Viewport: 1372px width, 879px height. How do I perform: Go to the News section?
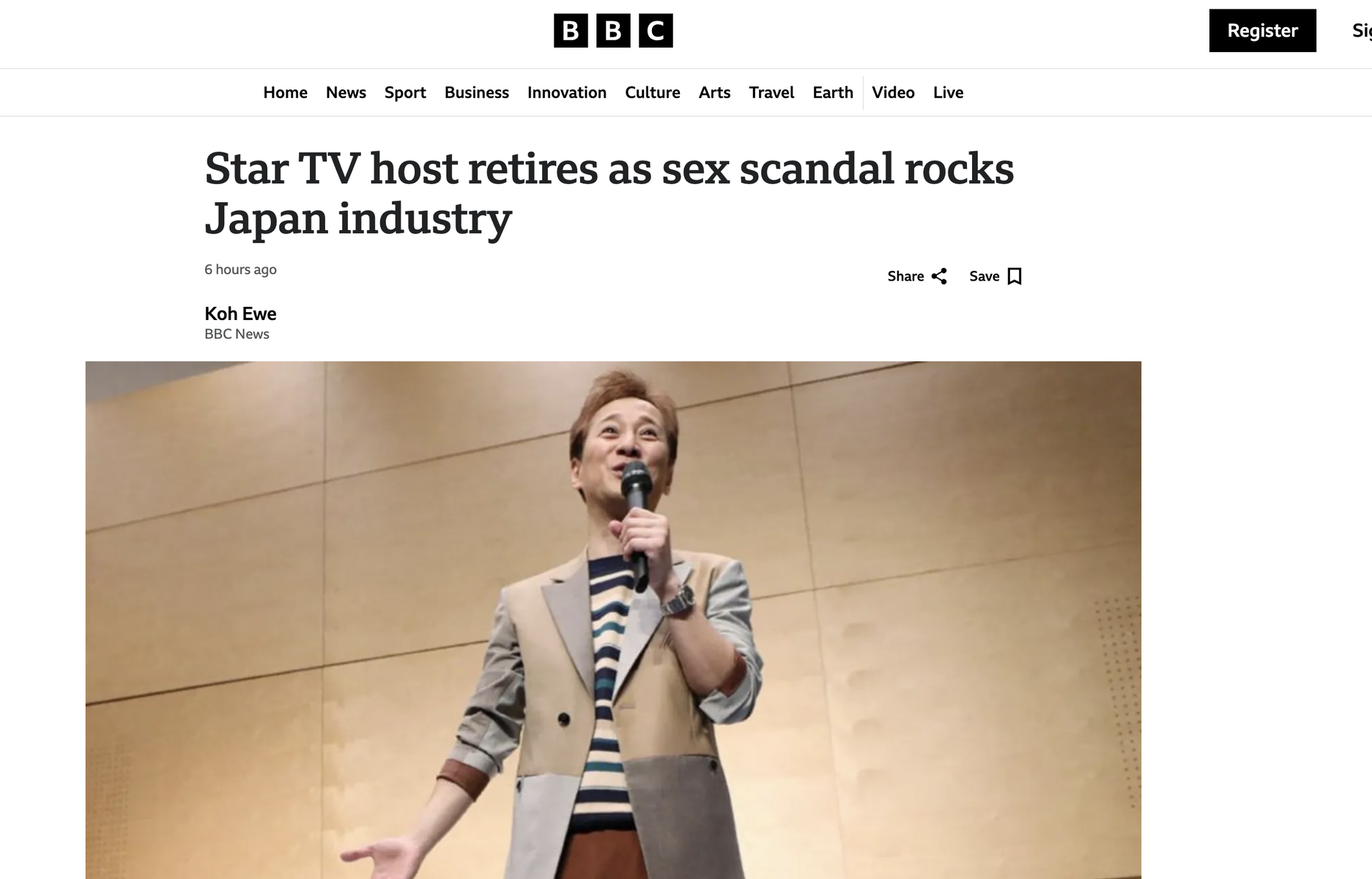(346, 92)
